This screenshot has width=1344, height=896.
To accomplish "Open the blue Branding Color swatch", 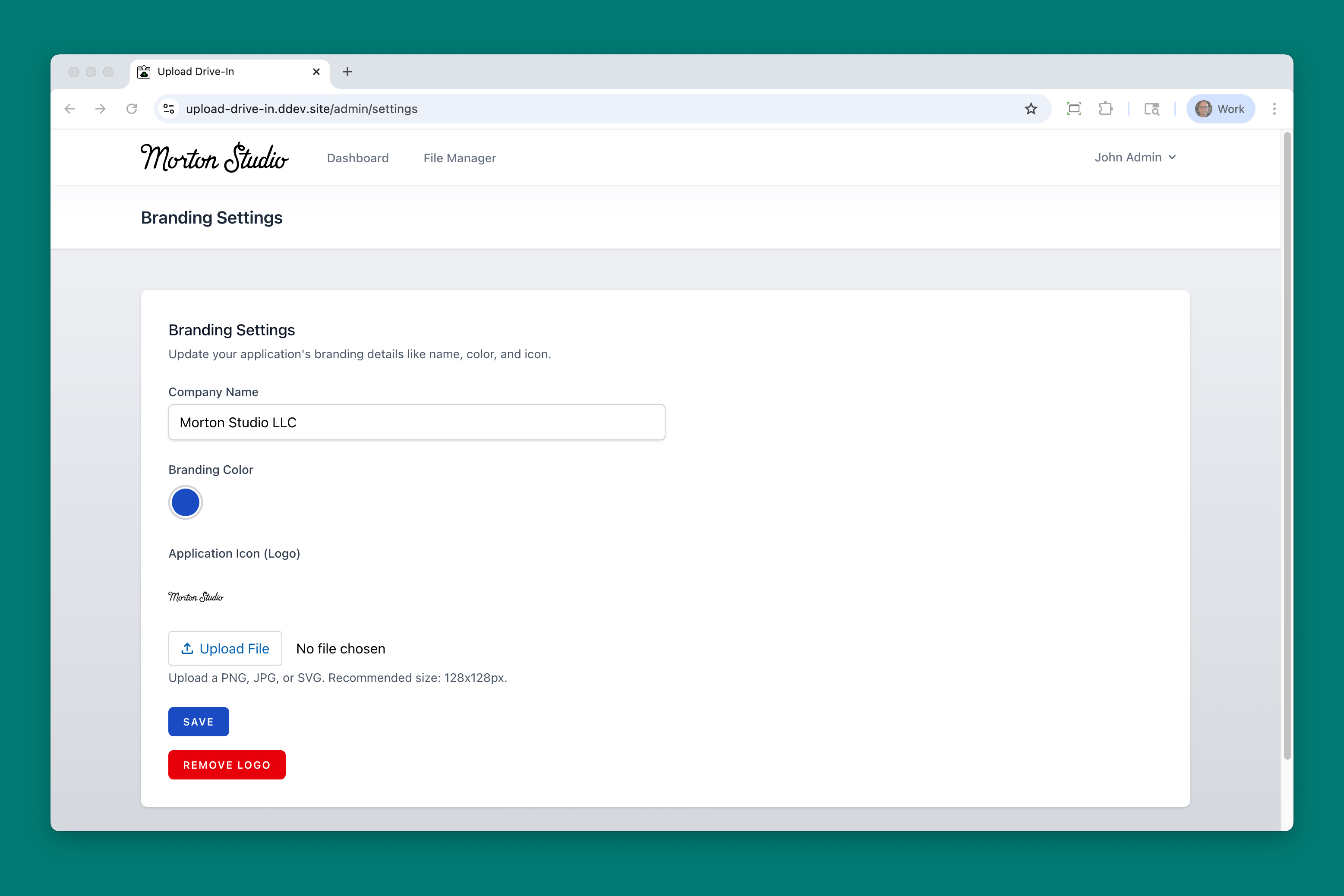I will click(185, 502).
